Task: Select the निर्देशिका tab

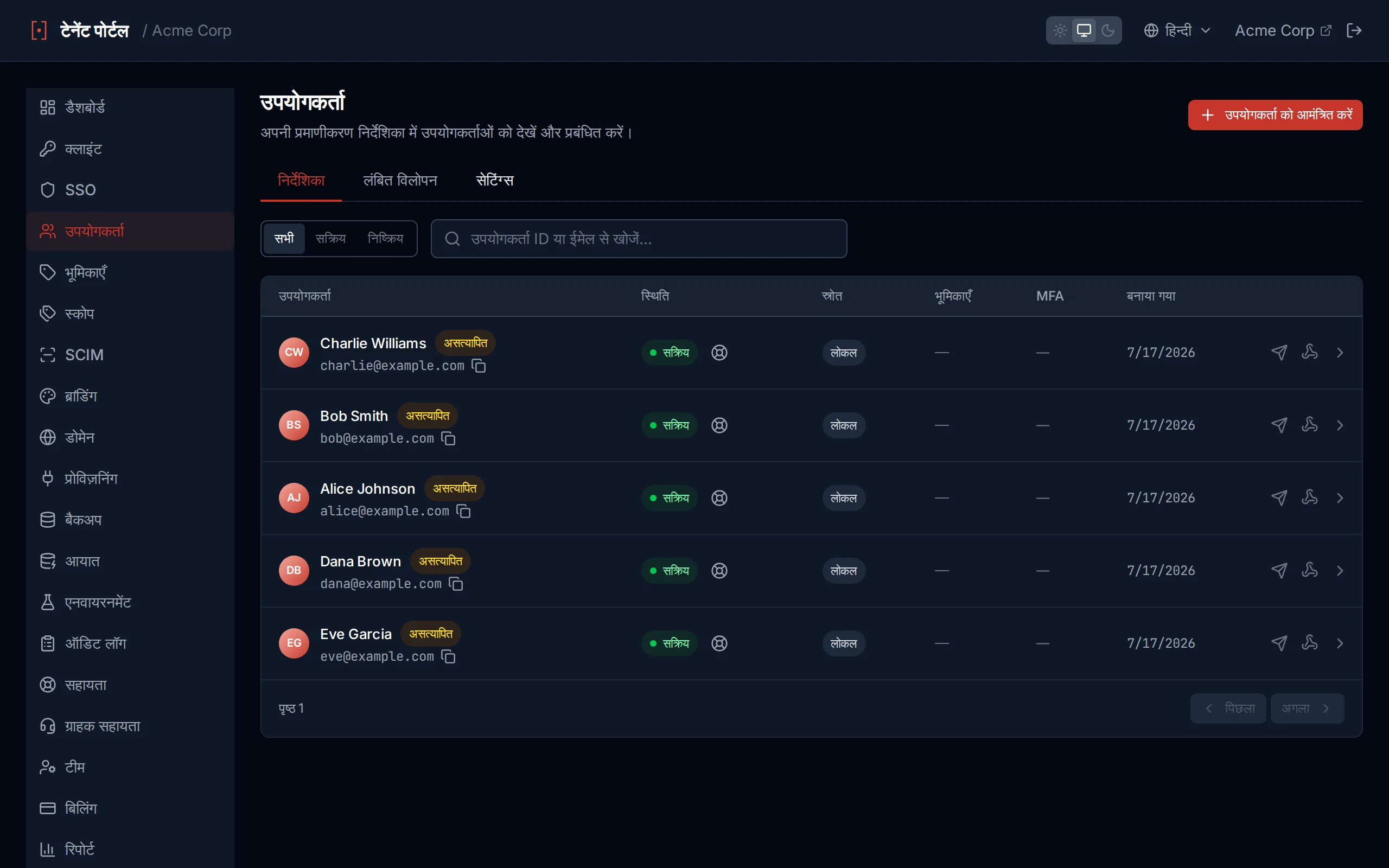Action: click(301, 181)
